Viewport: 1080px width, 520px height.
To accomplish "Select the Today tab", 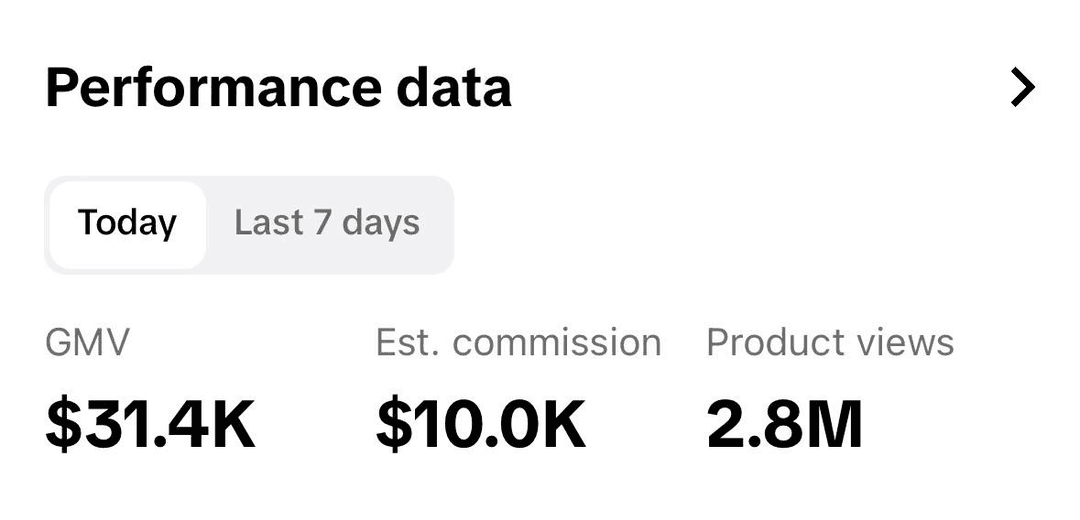I will [127, 223].
